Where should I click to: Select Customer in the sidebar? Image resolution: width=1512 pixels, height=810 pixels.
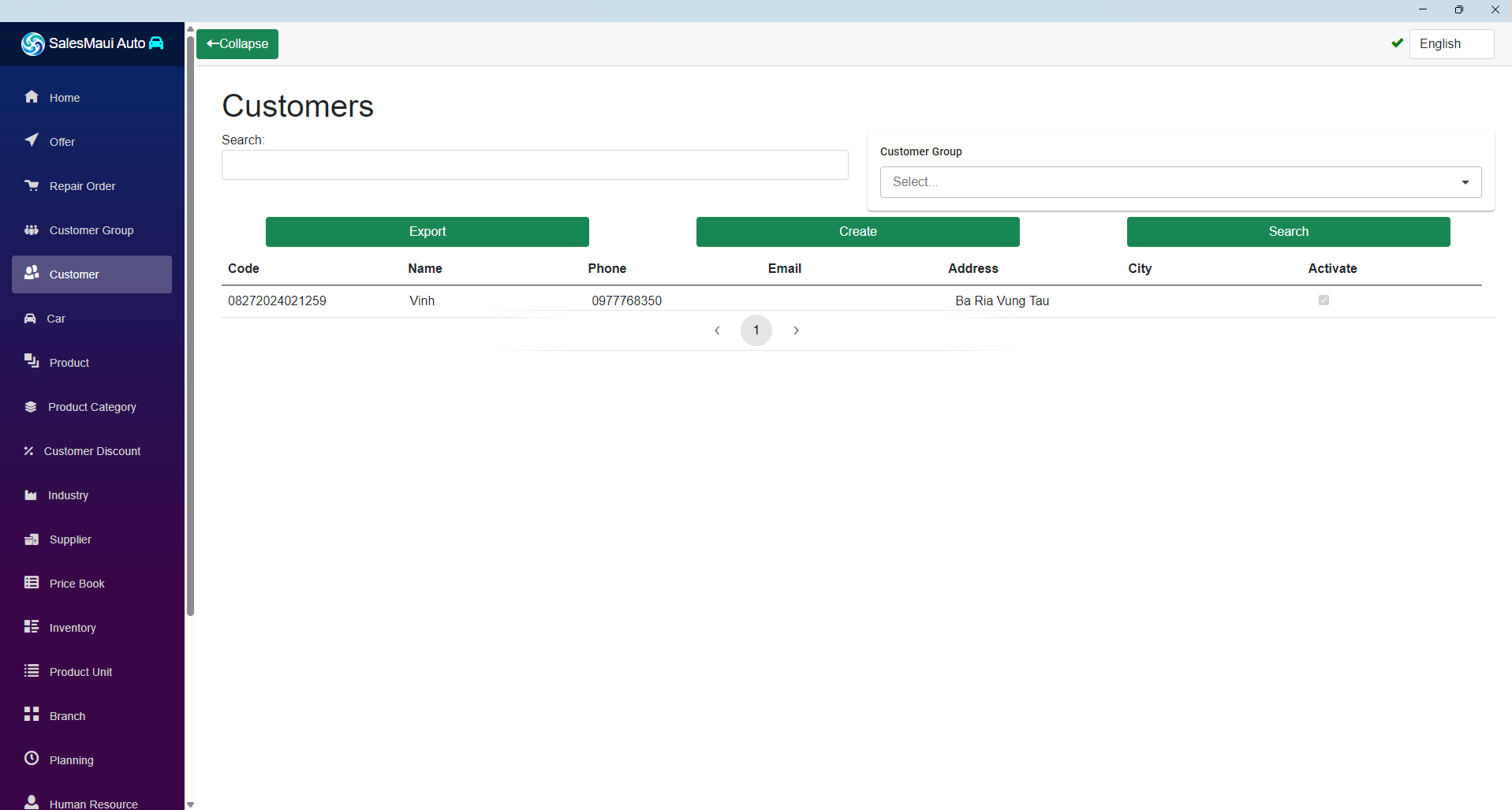[91, 274]
